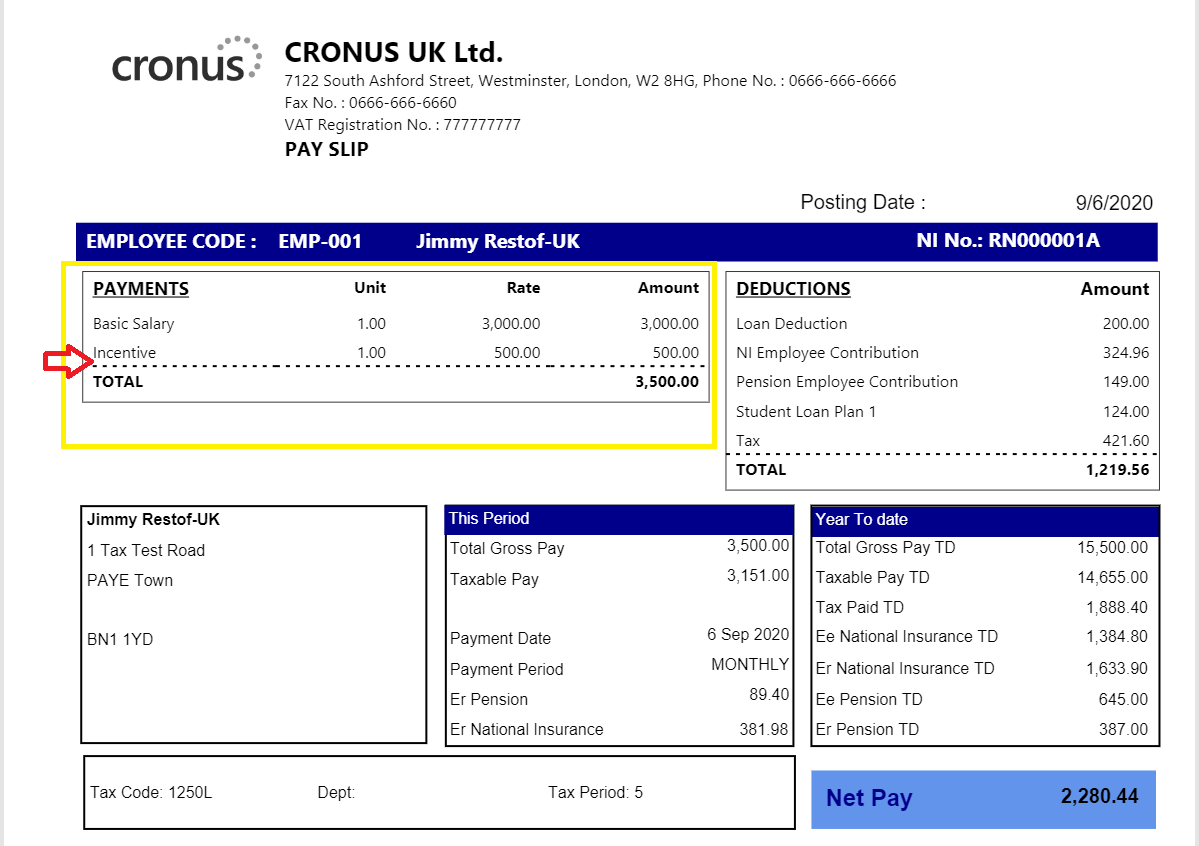Click the name Jimmy Restof-UK in address box

coord(153,519)
